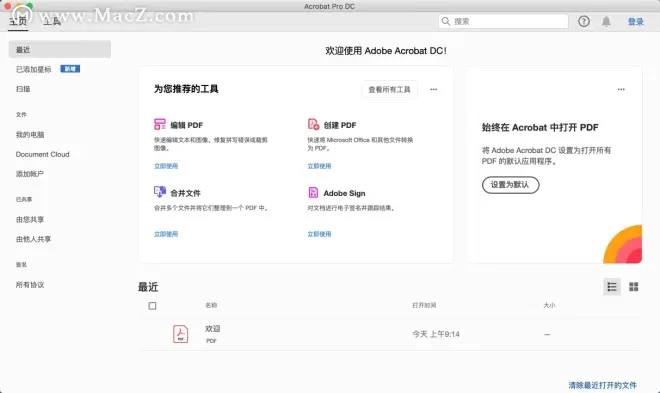The width and height of the screenshot is (660, 393).
Task: Click 清除最近打开的文件 link
Action: click(x=602, y=385)
